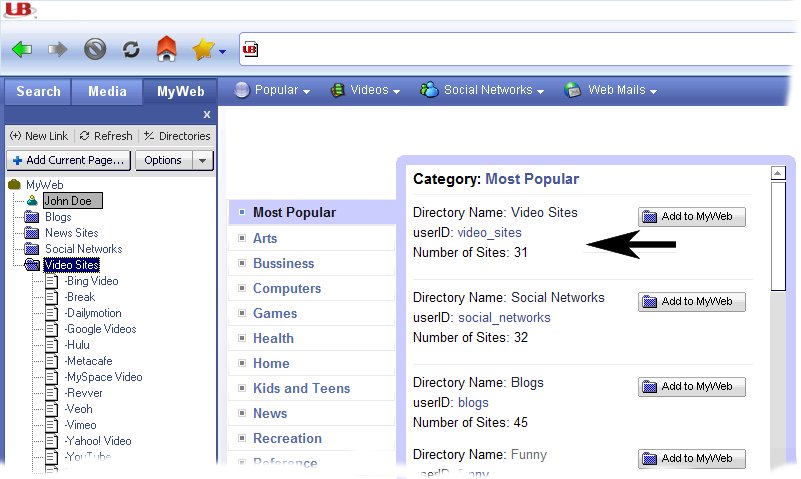
Task: Click the Popular globe icon
Action: [x=242, y=90]
